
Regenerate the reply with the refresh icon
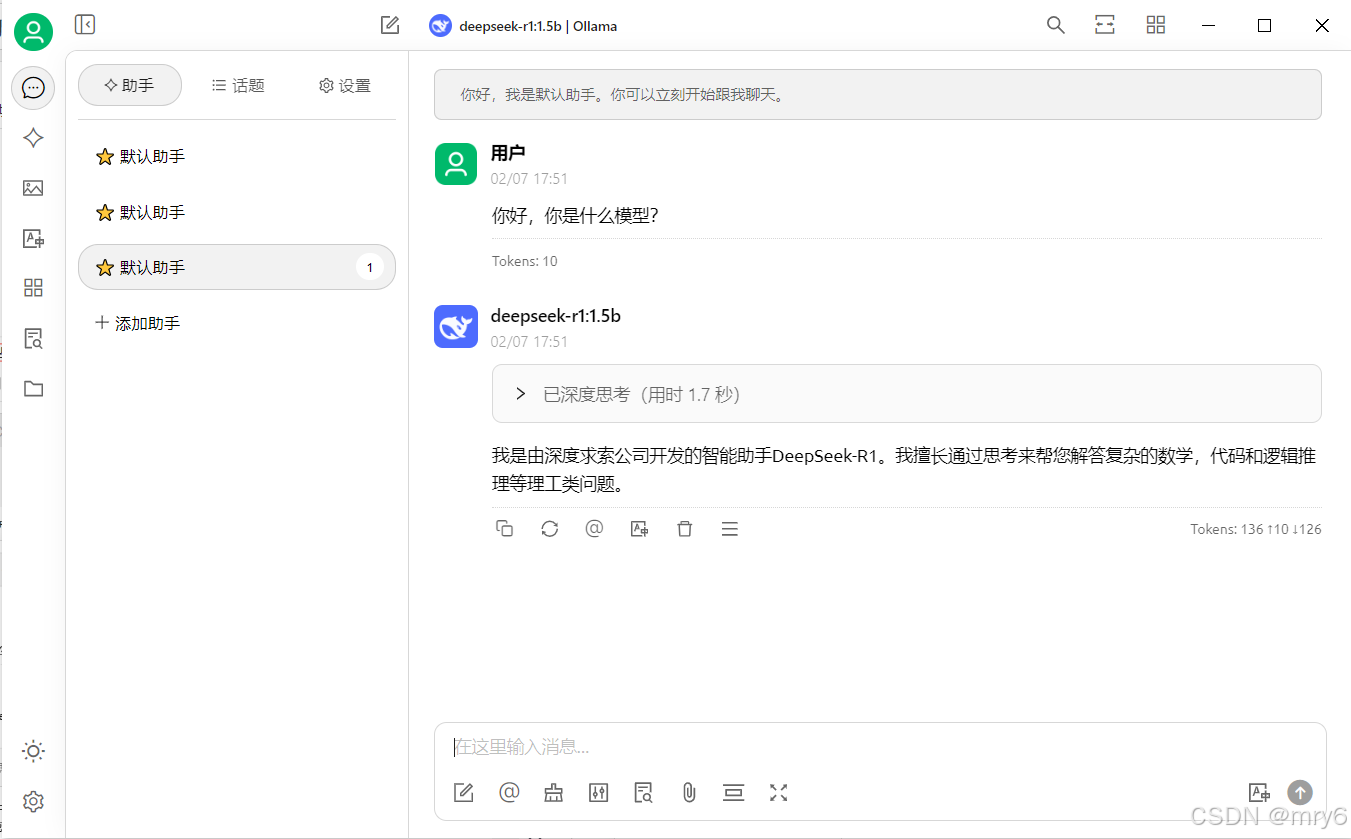pyautogui.click(x=550, y=529)
